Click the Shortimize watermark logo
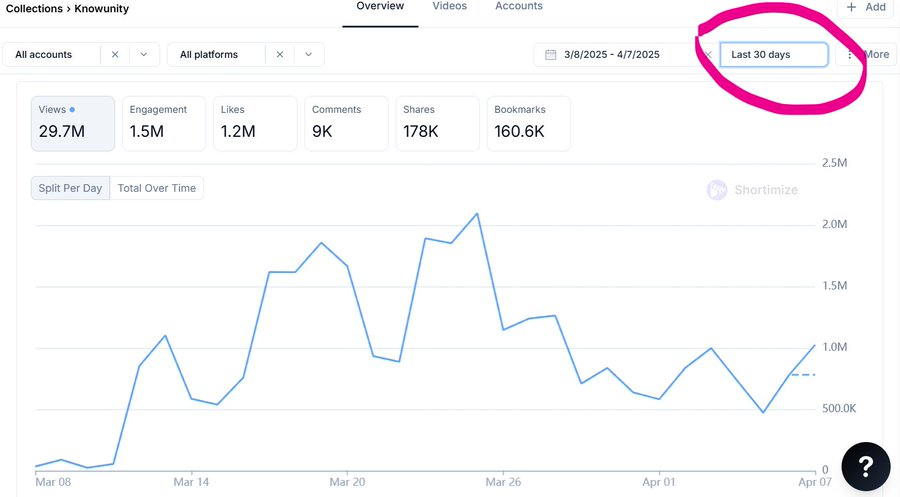This screenshot has height=497, width=900. (x=717, y=190)
